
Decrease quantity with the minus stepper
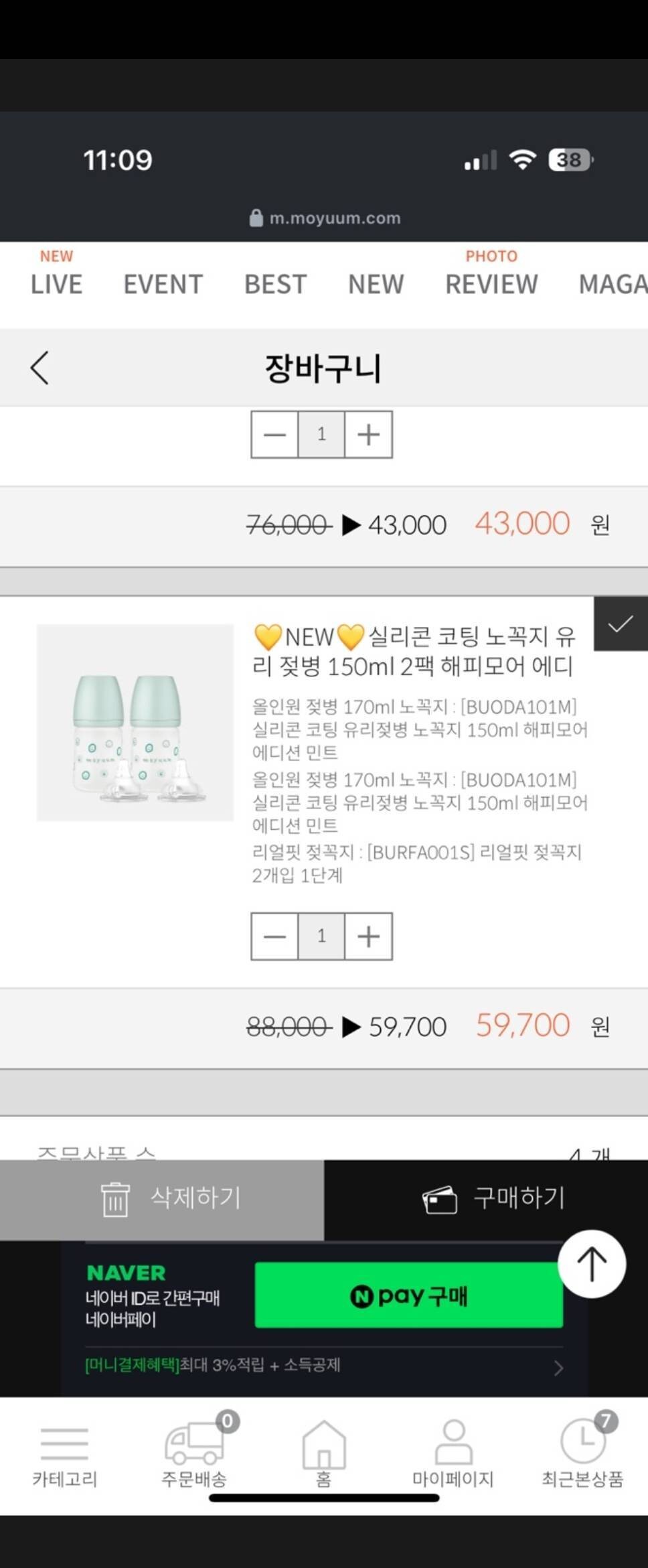pos(274,936)
